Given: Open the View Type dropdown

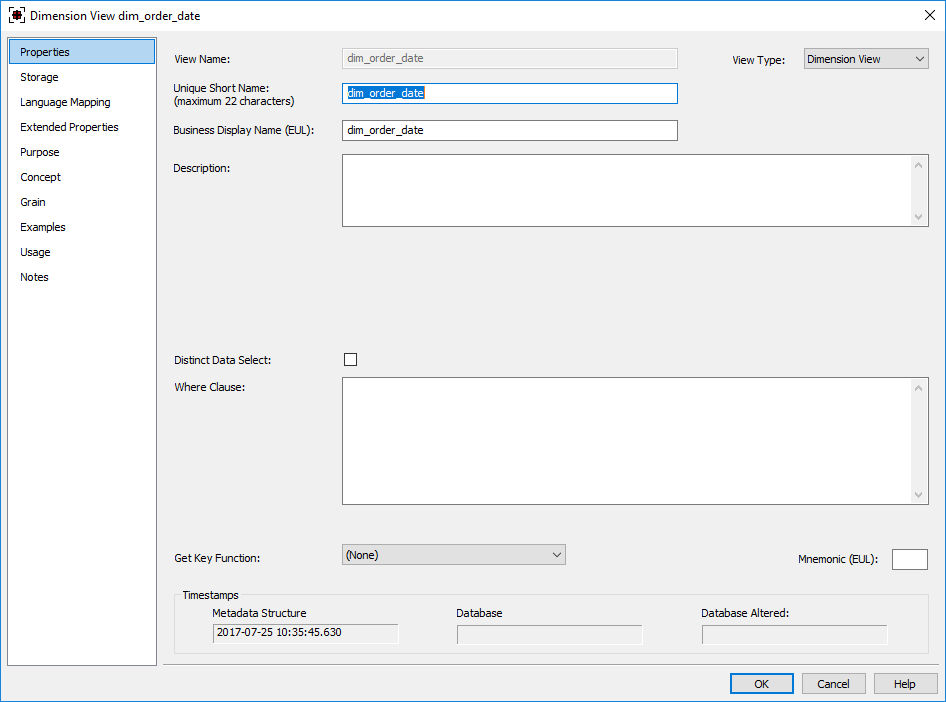Looking at the screenshot, I should pyautogui.click(x=866, y=59).
